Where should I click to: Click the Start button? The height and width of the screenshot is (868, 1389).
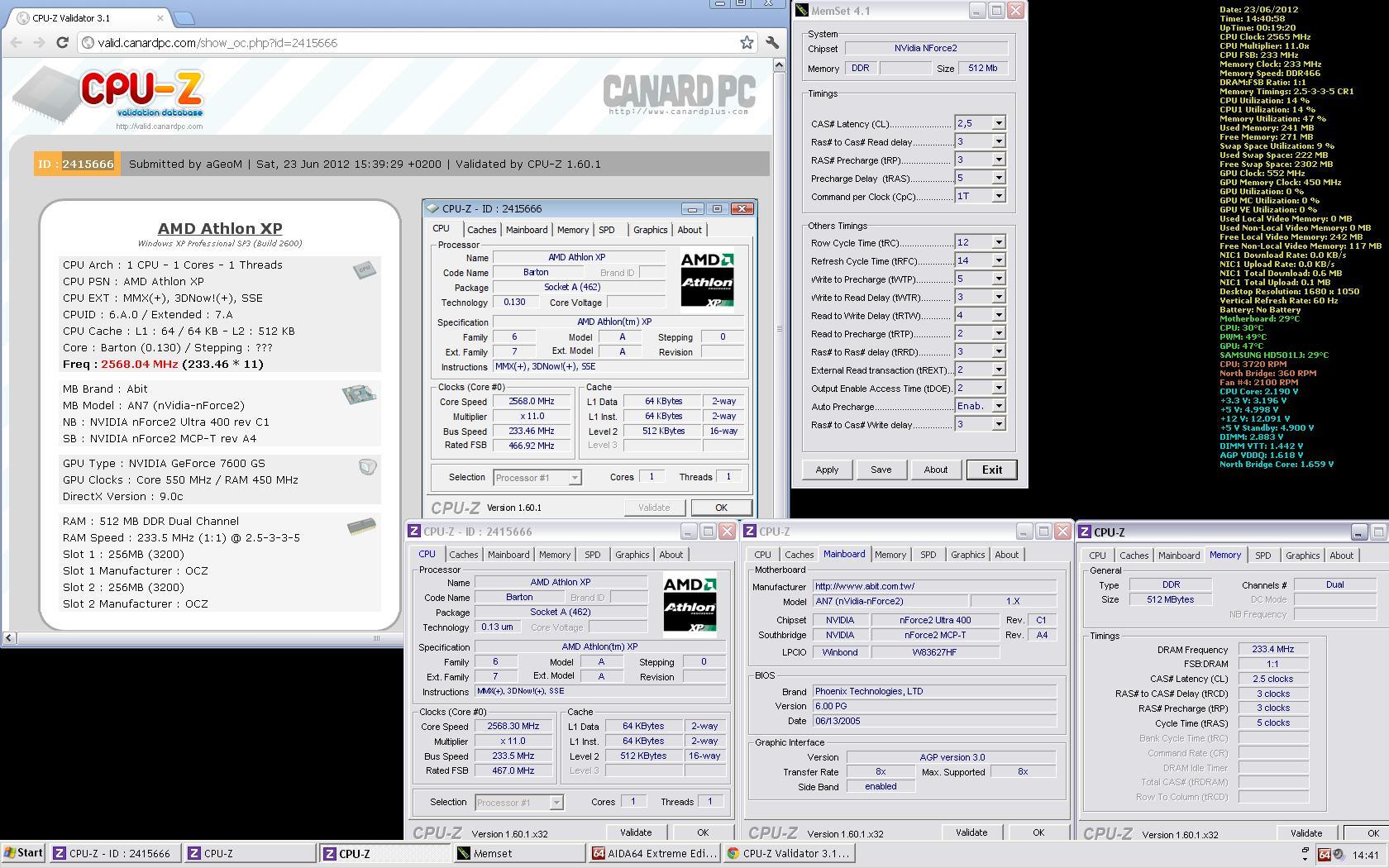point(23,853)
